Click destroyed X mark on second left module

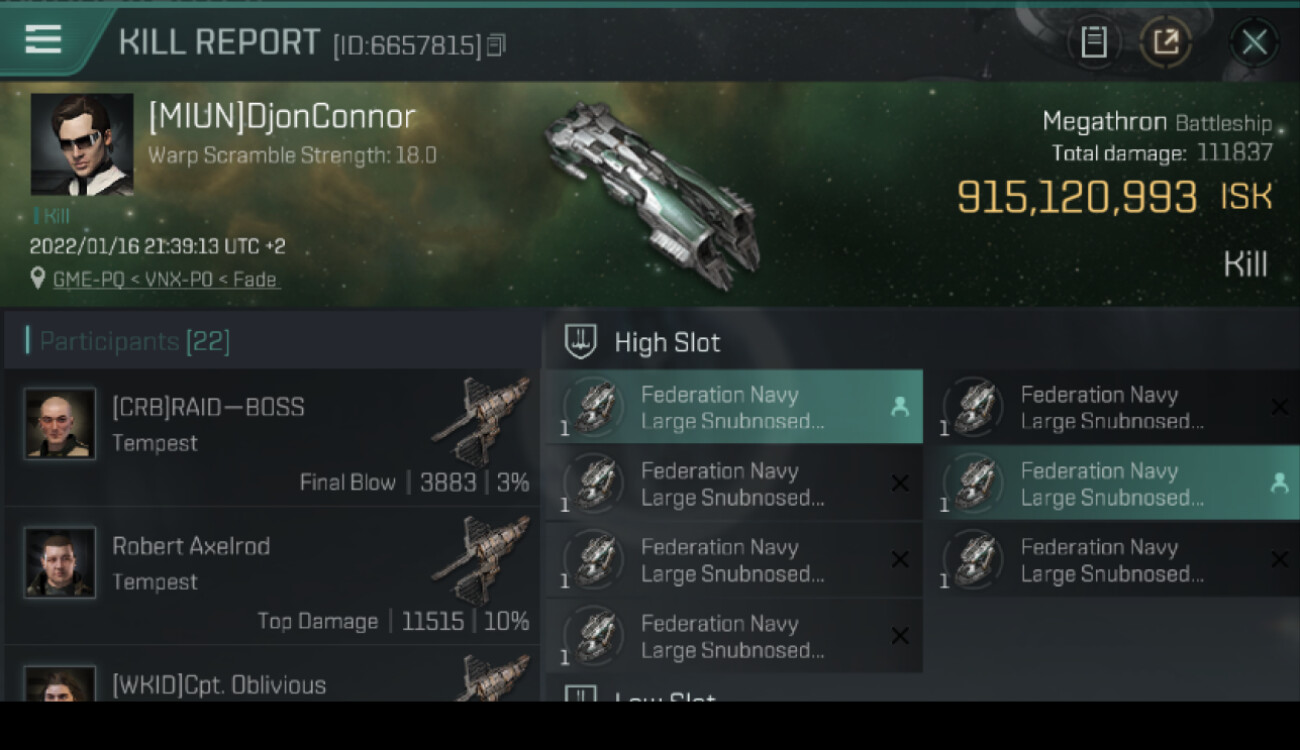tap(899, 483)
